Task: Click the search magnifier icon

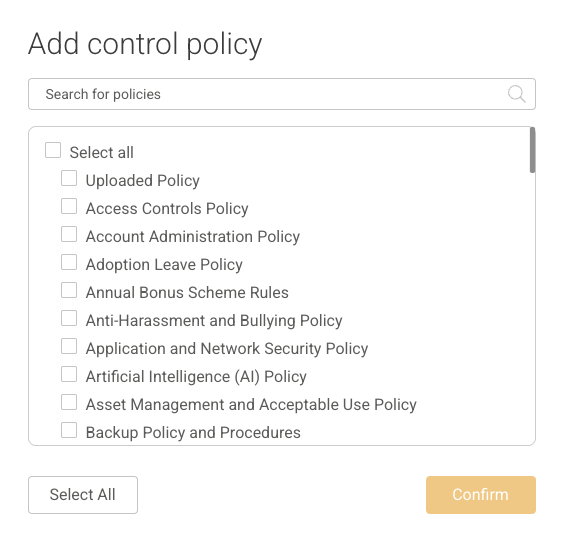Action: coord(516,94)
